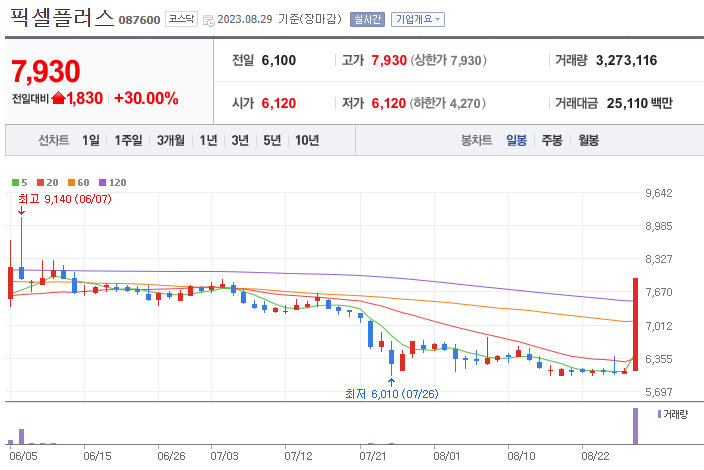The width and height of the screenshot is (704, 470).
Task: Select the 3개월 line chart tab
Action: click(x=171, y=141)
